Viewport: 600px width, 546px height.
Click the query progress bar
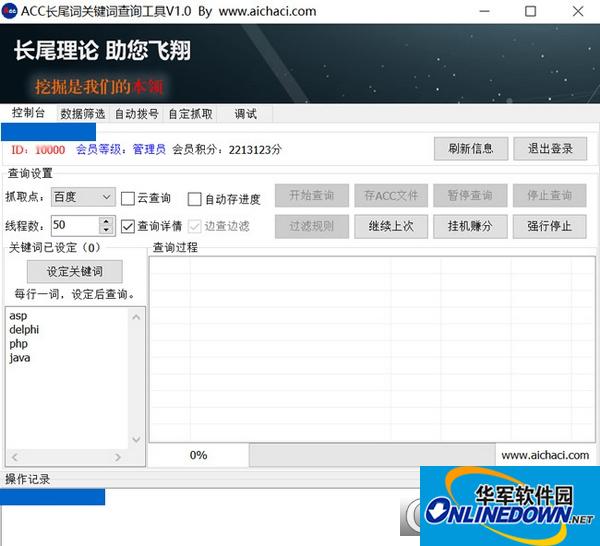click(372, 455)
